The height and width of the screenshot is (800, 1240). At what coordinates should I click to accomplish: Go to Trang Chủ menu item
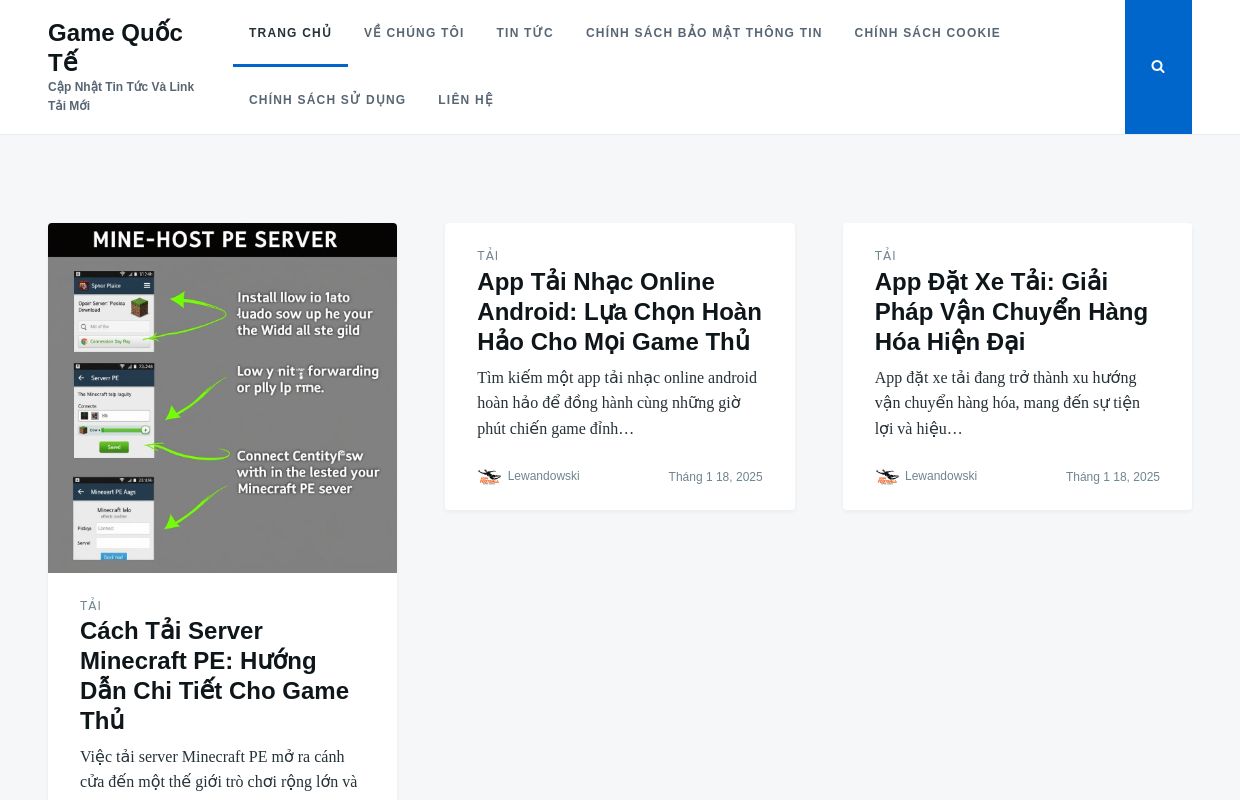[x=290, y=33]
